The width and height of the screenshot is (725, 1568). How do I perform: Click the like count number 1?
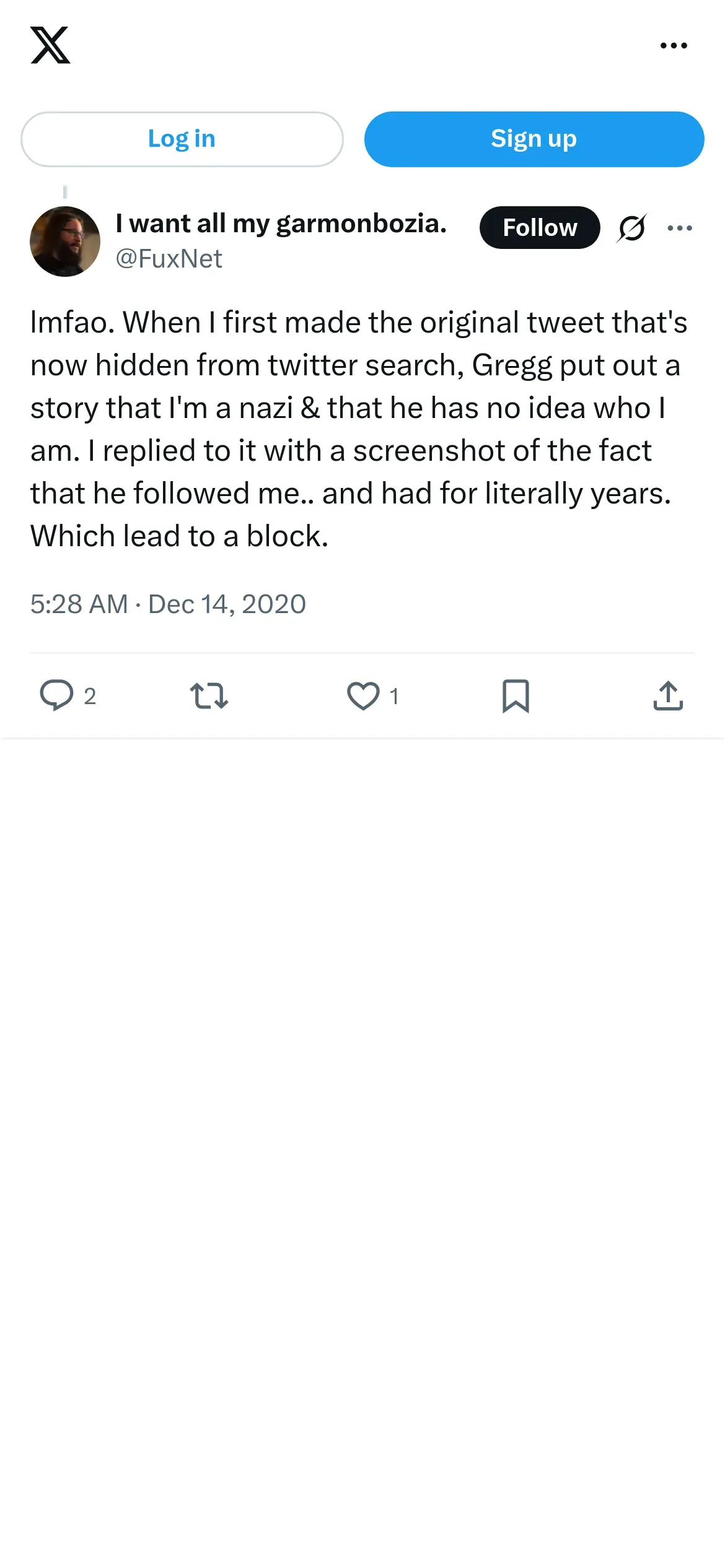[394, 697]
